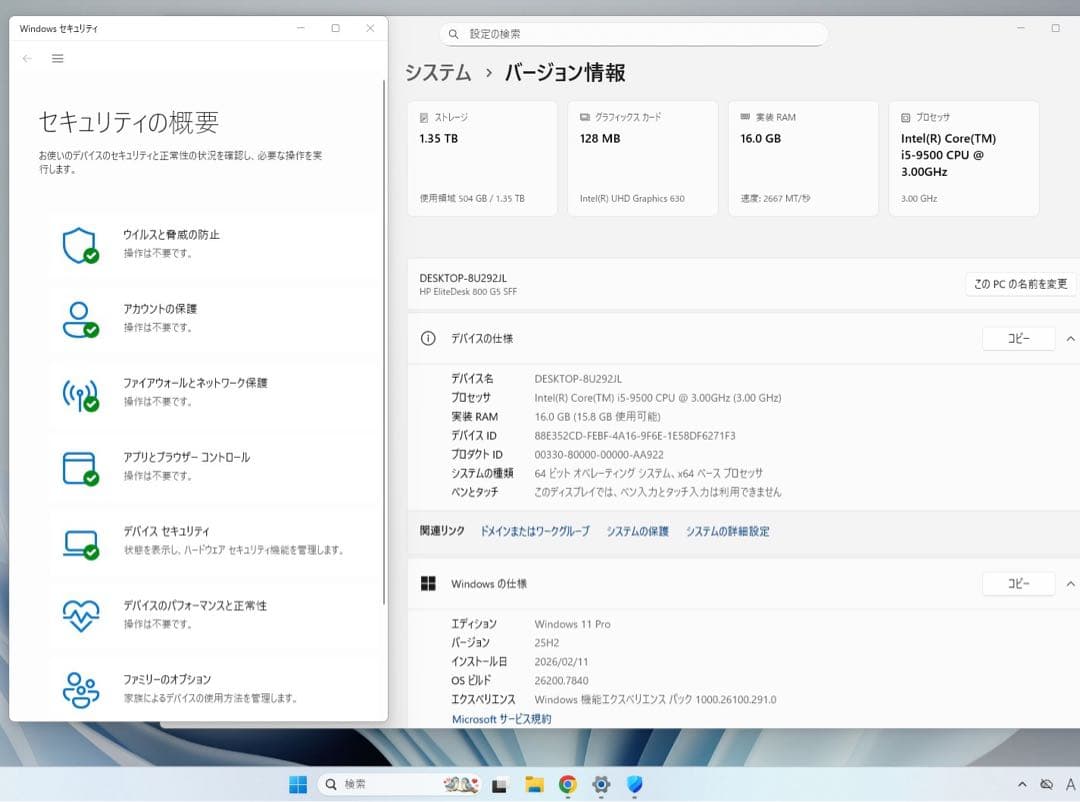
Task: Go back in the Windows Security window
Action: point(27,59)
